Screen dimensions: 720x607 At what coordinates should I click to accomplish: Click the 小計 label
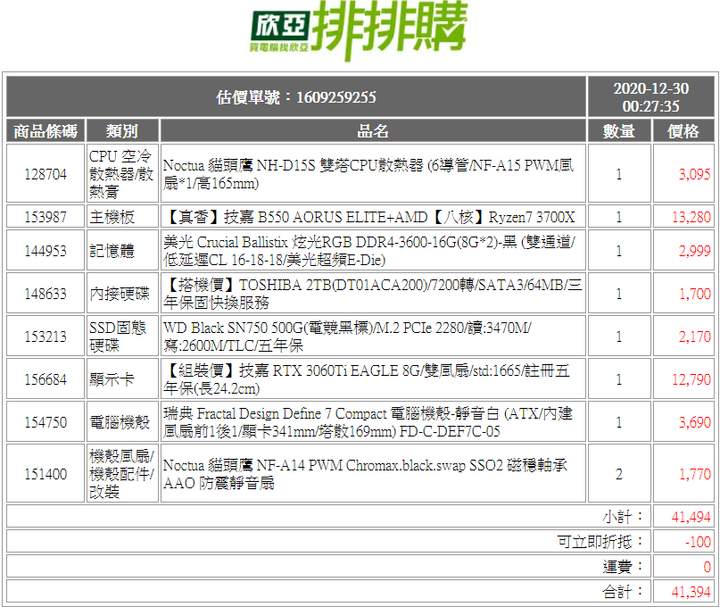(623, 517)
